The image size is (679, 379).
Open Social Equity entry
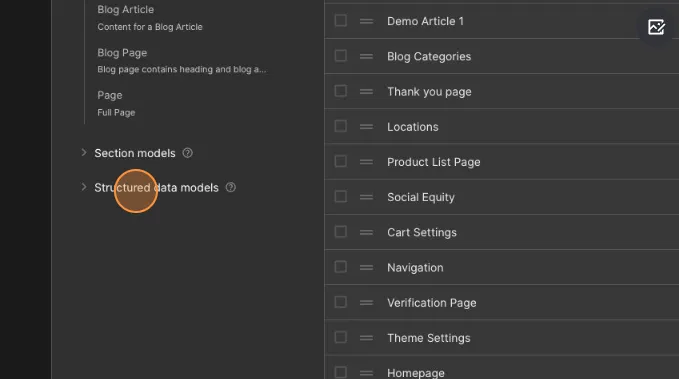click(421, 197)
